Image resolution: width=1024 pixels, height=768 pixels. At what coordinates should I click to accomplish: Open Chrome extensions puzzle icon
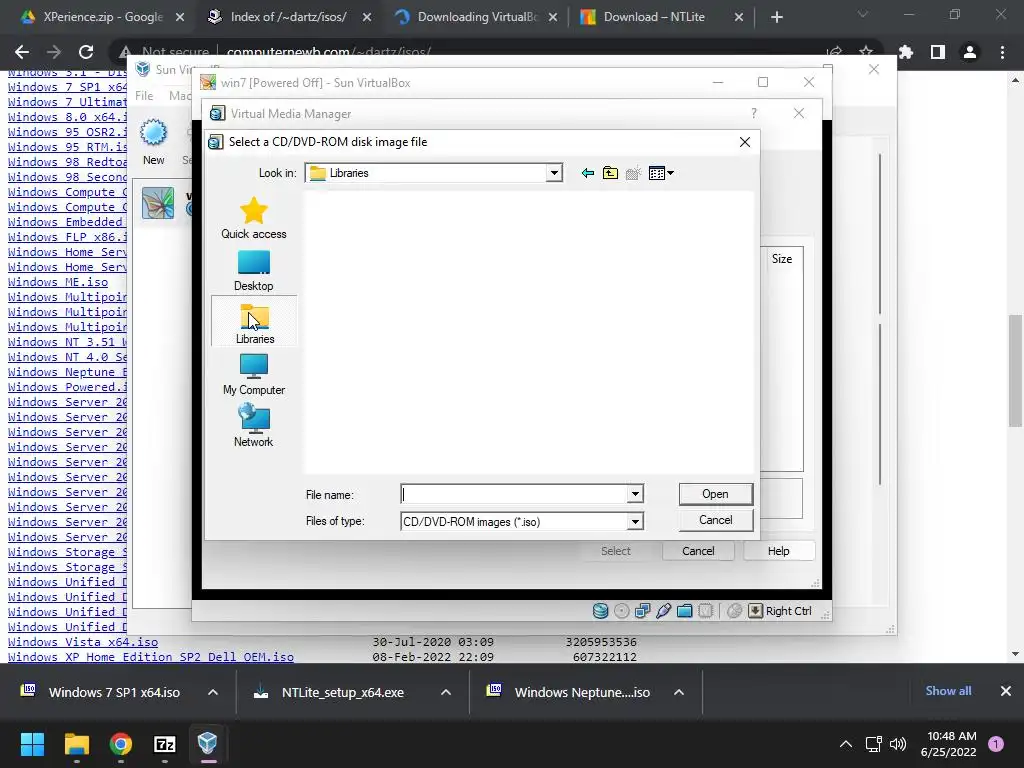point(906,52)
